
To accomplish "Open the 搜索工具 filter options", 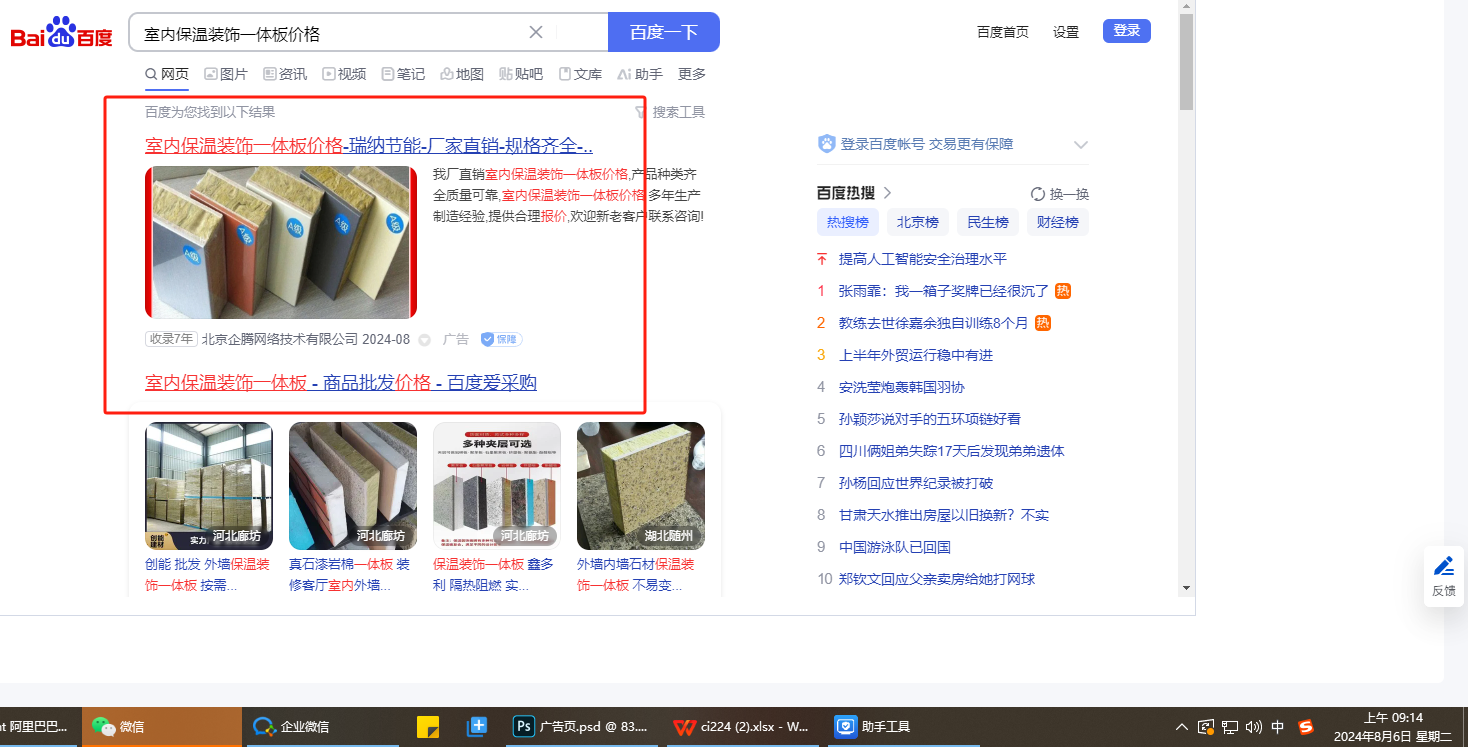I will click(x=671, y=112).
